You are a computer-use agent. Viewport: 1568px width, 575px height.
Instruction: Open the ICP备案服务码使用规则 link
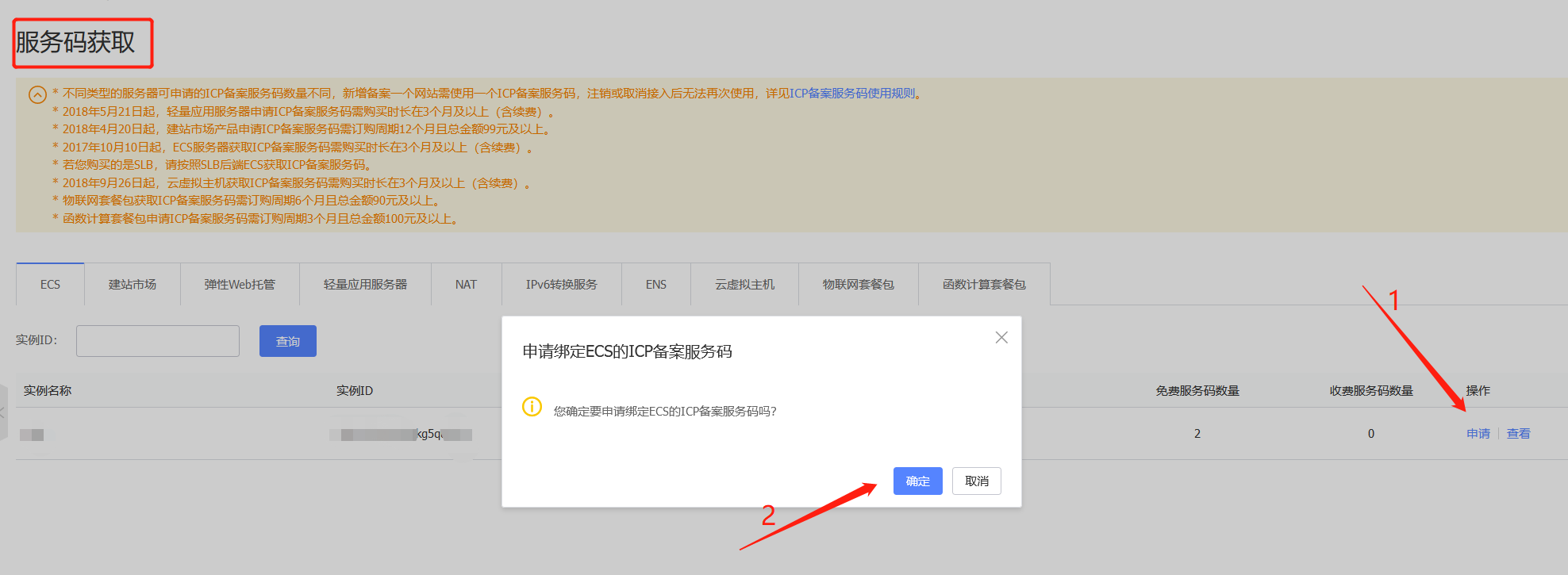pyautogui.click(x=852, y=94)
